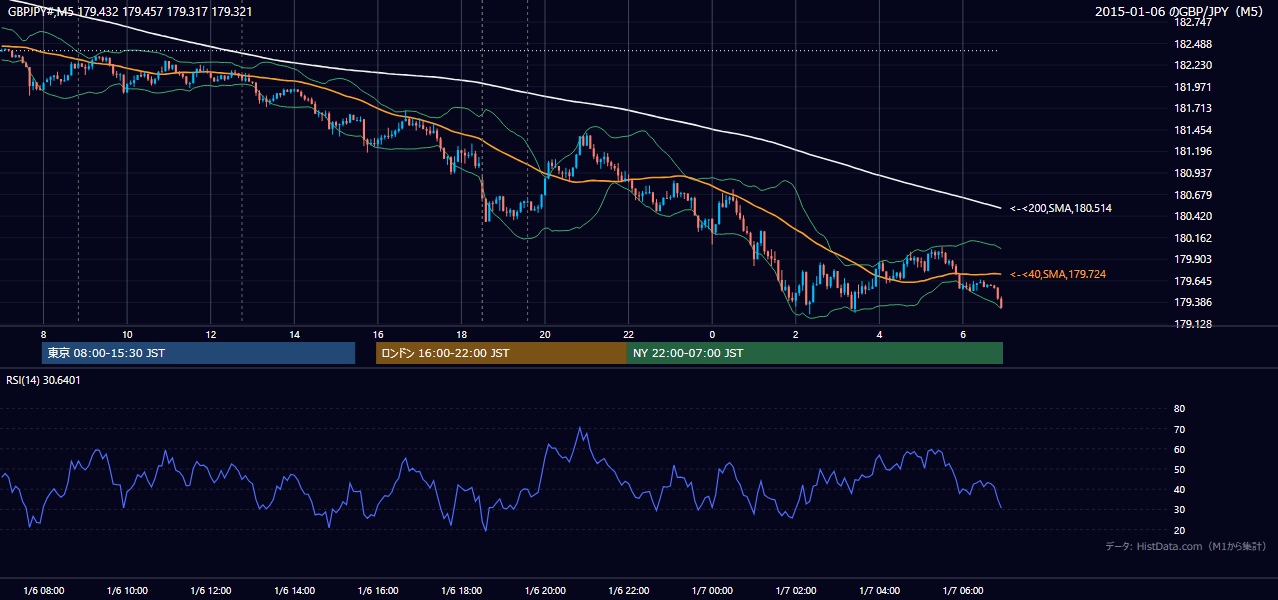The width and height of the screenshot is (1278, 600).
Task: Click the HistData.com data source credit
Action: [1185, 546]
